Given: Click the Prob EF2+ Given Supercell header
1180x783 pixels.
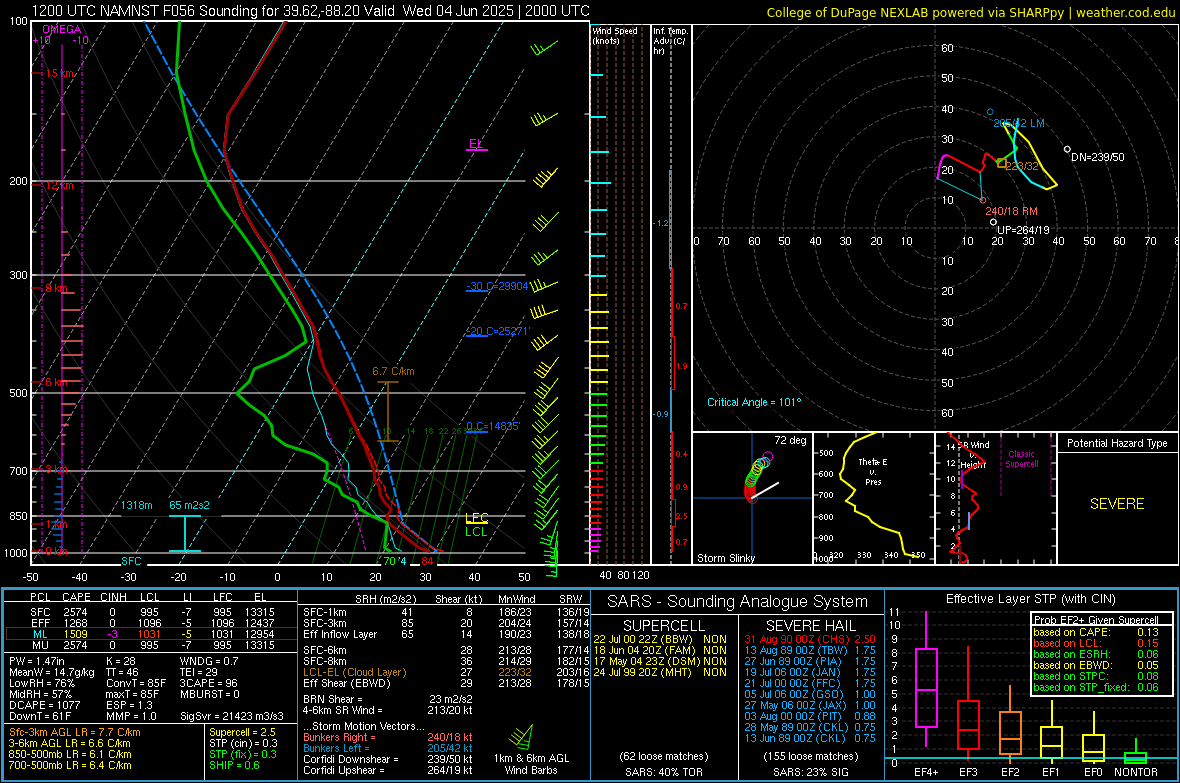Looking at the screenshot, I should [1096, 620].
